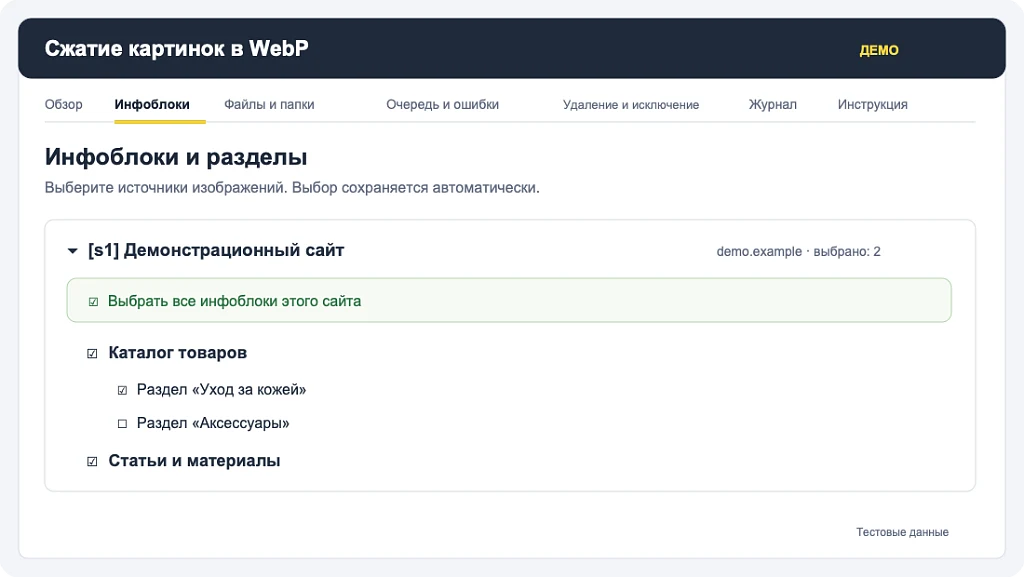Image resolution: width=1024 pixels, height=577 pixels.
Task: Select the Инфоблоки tab
Action: pos(152,104)
